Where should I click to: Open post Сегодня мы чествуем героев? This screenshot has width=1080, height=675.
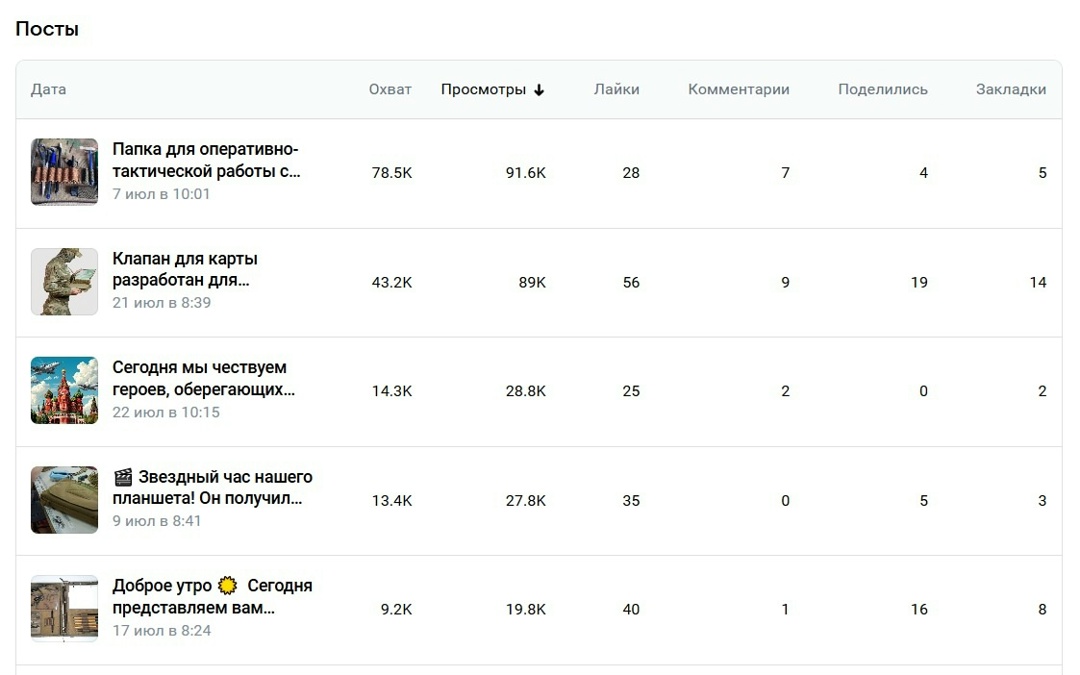pyautogui.click(x=203, y=378)
